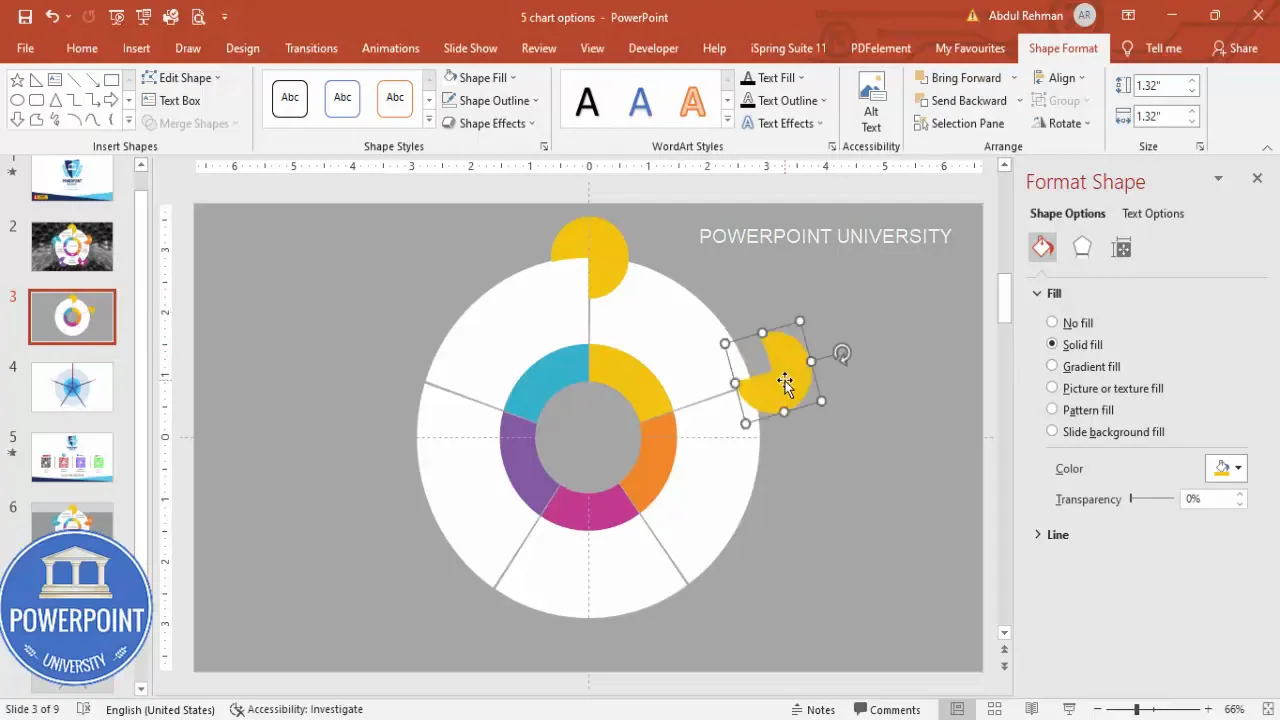
Task: Open the Rotate dropdown
Action: pos(1061,123)
